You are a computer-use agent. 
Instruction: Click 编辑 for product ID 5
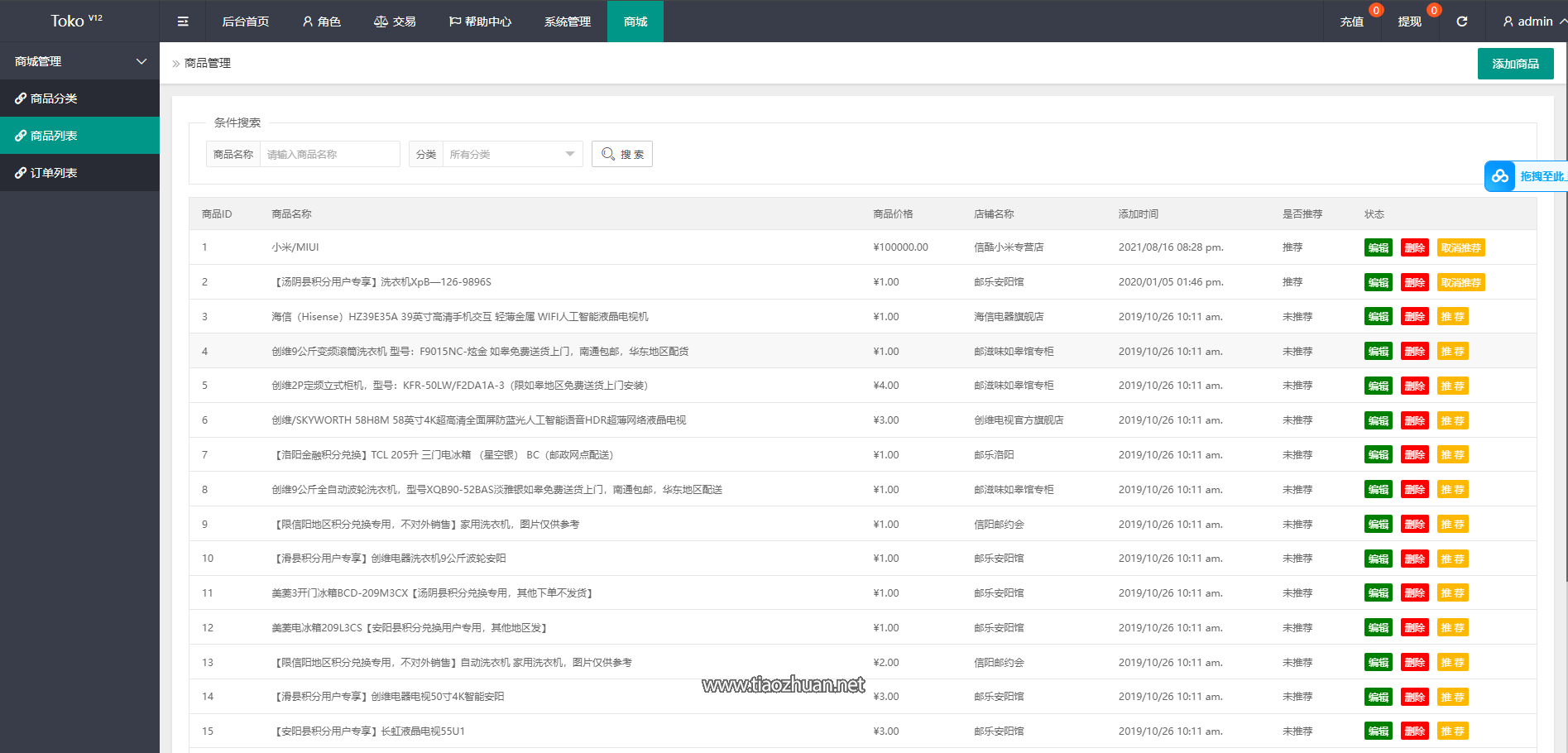(1378, 386)
